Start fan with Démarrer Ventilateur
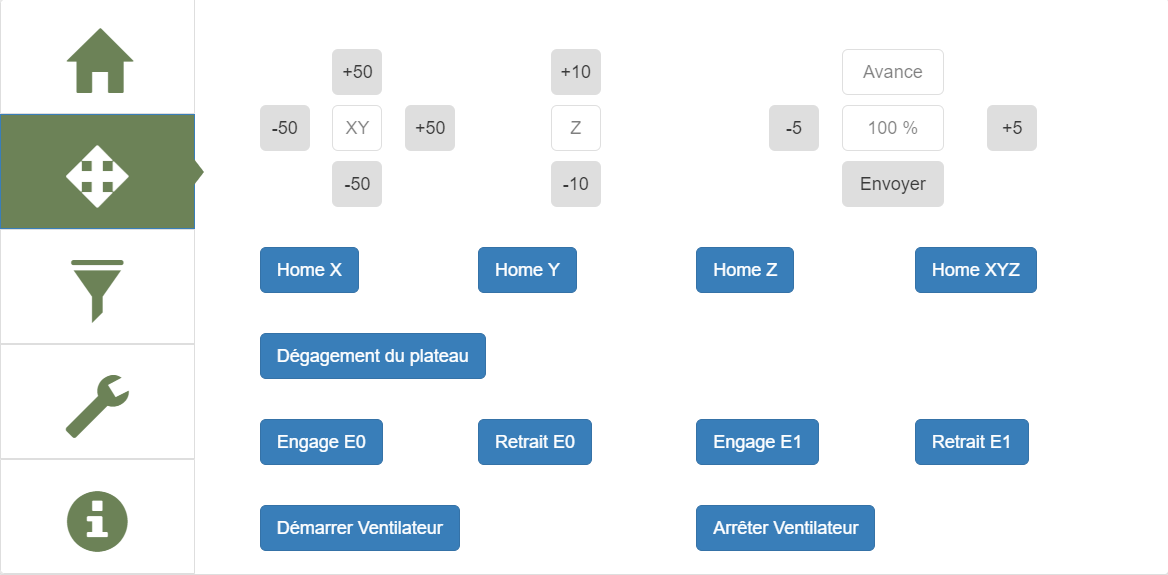1168x575 pixels. click(x=359, y=528)
